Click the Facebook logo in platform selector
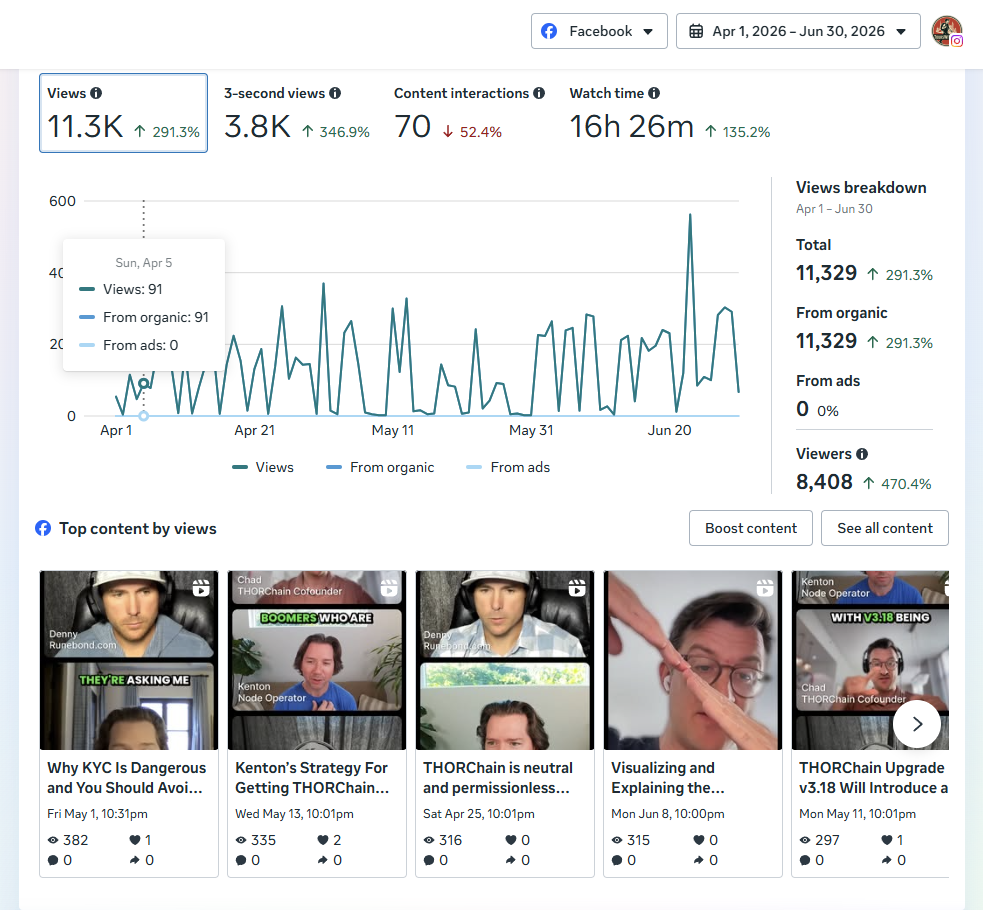 (549, 31)
